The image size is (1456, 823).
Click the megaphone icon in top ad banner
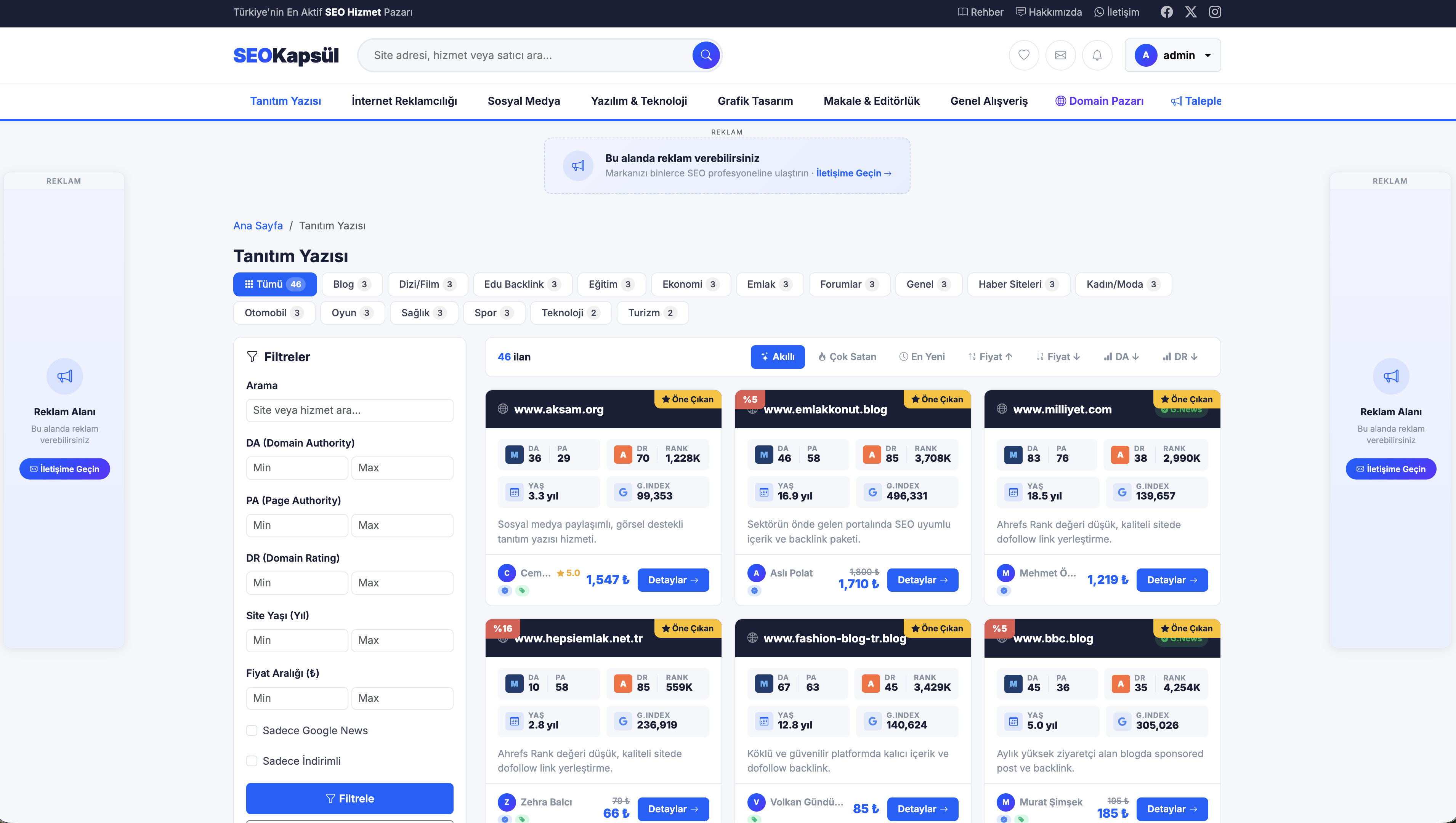578,166
